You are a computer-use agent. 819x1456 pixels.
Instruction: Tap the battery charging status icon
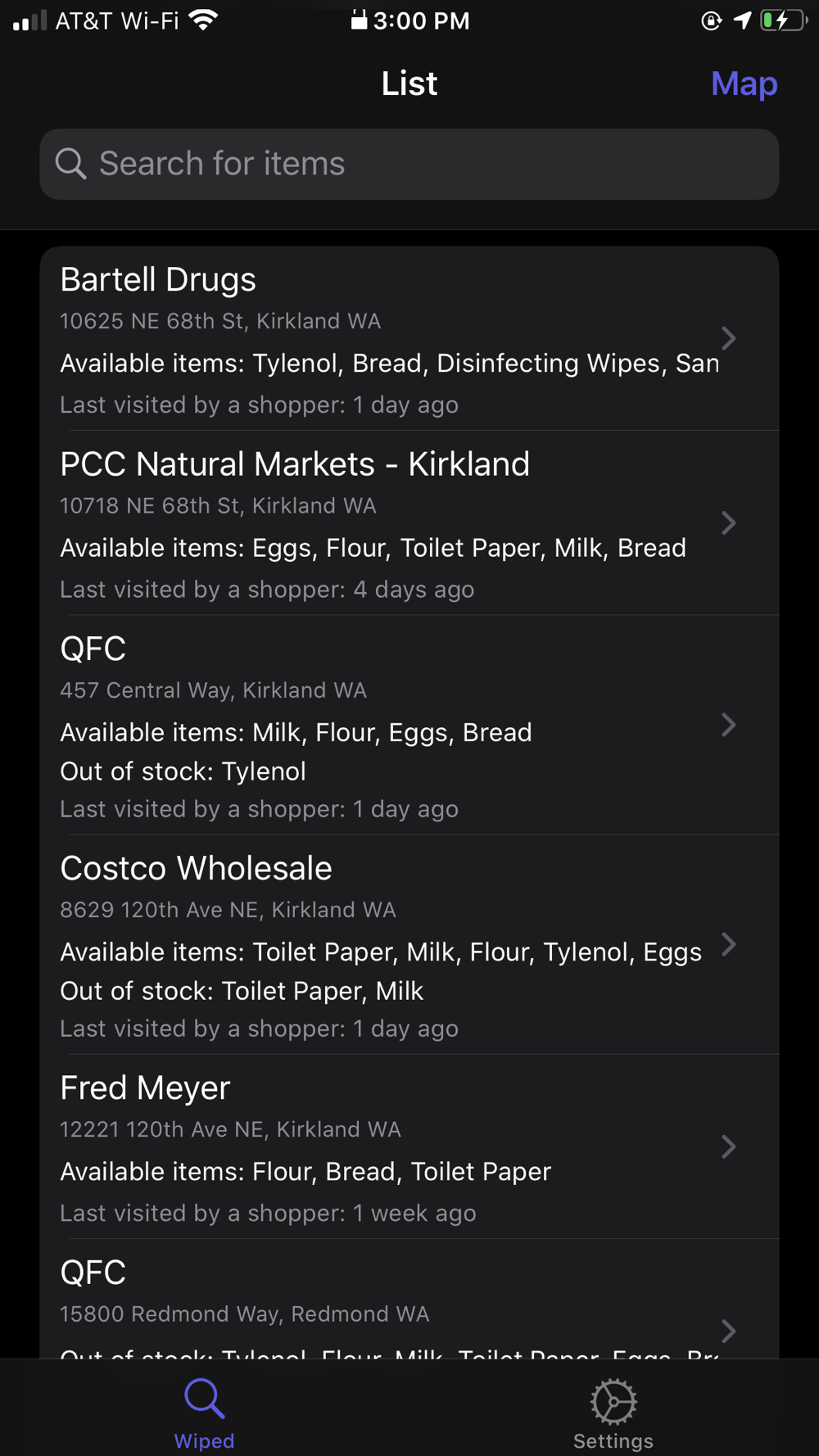point(783,20)
